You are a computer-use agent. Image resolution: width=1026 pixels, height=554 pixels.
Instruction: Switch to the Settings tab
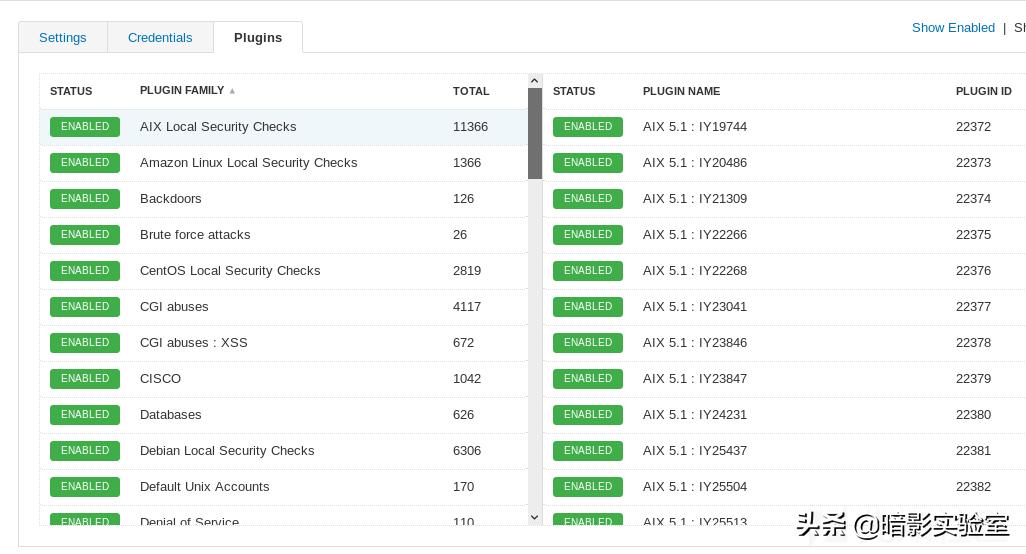tap(63, 38)
